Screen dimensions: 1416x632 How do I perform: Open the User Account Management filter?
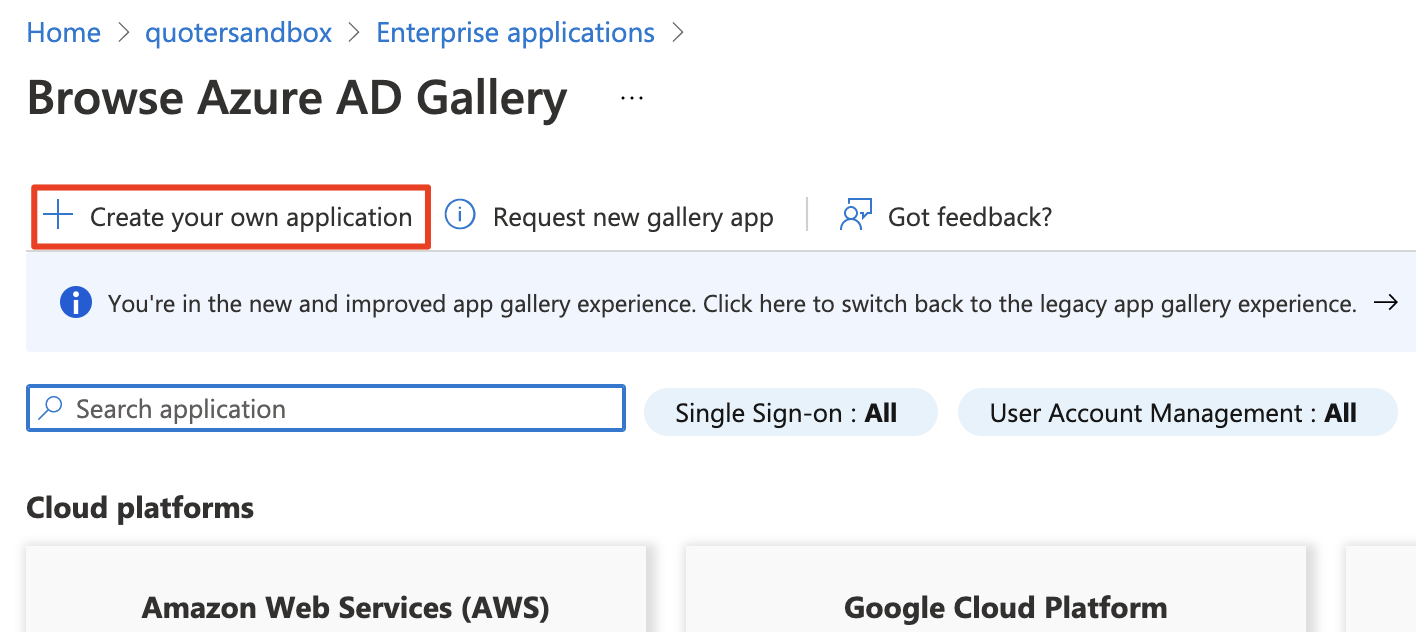[1177, 412]
